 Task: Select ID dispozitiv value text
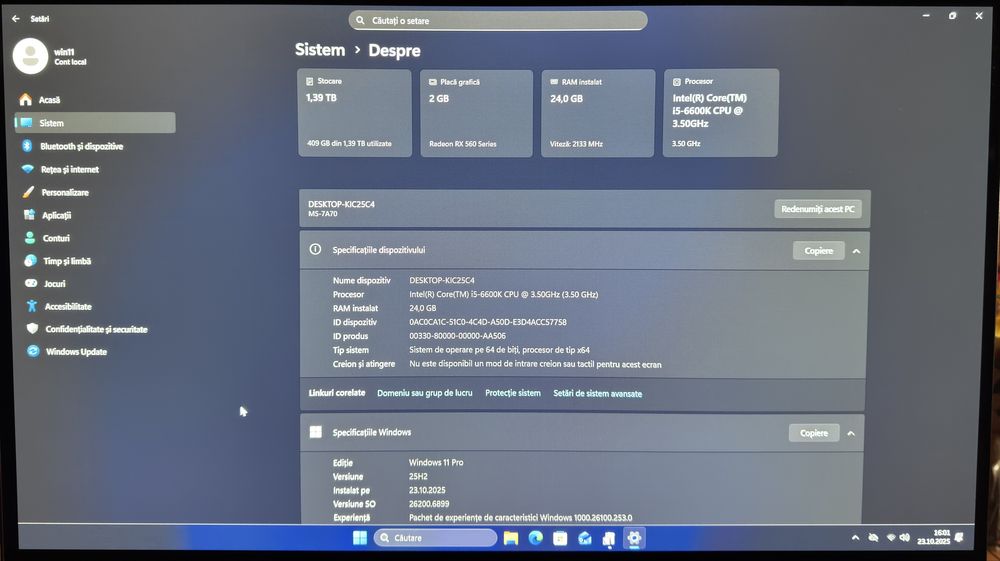click(488, 322)
